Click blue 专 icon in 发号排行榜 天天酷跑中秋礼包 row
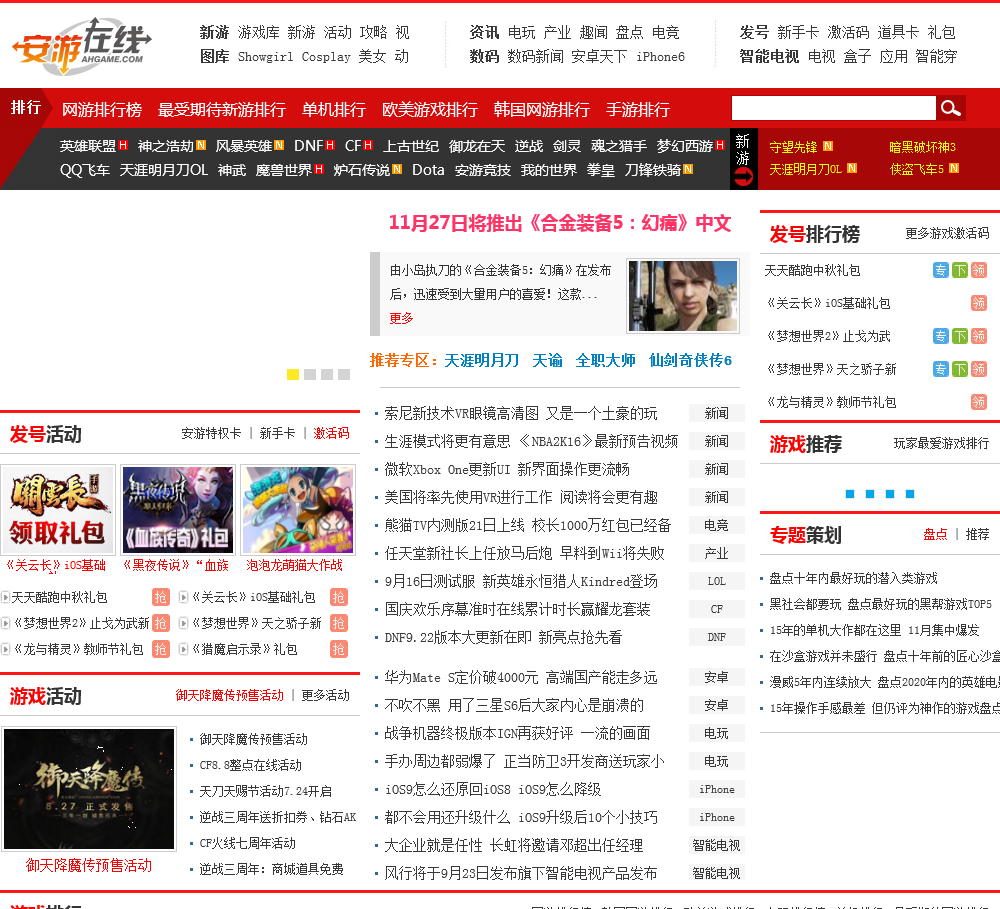The width and height of the screenshot is (1000, 909). 941,270
